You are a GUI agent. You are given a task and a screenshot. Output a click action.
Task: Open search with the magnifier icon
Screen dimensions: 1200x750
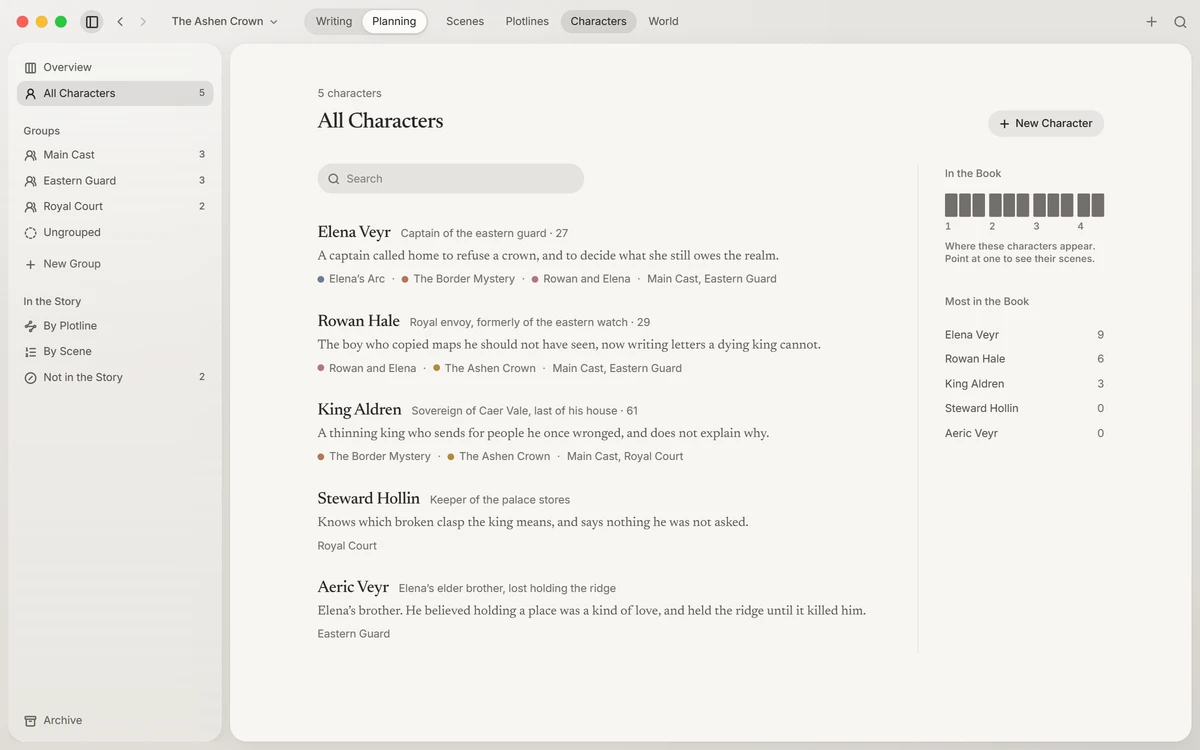[x=1180, y=21]
